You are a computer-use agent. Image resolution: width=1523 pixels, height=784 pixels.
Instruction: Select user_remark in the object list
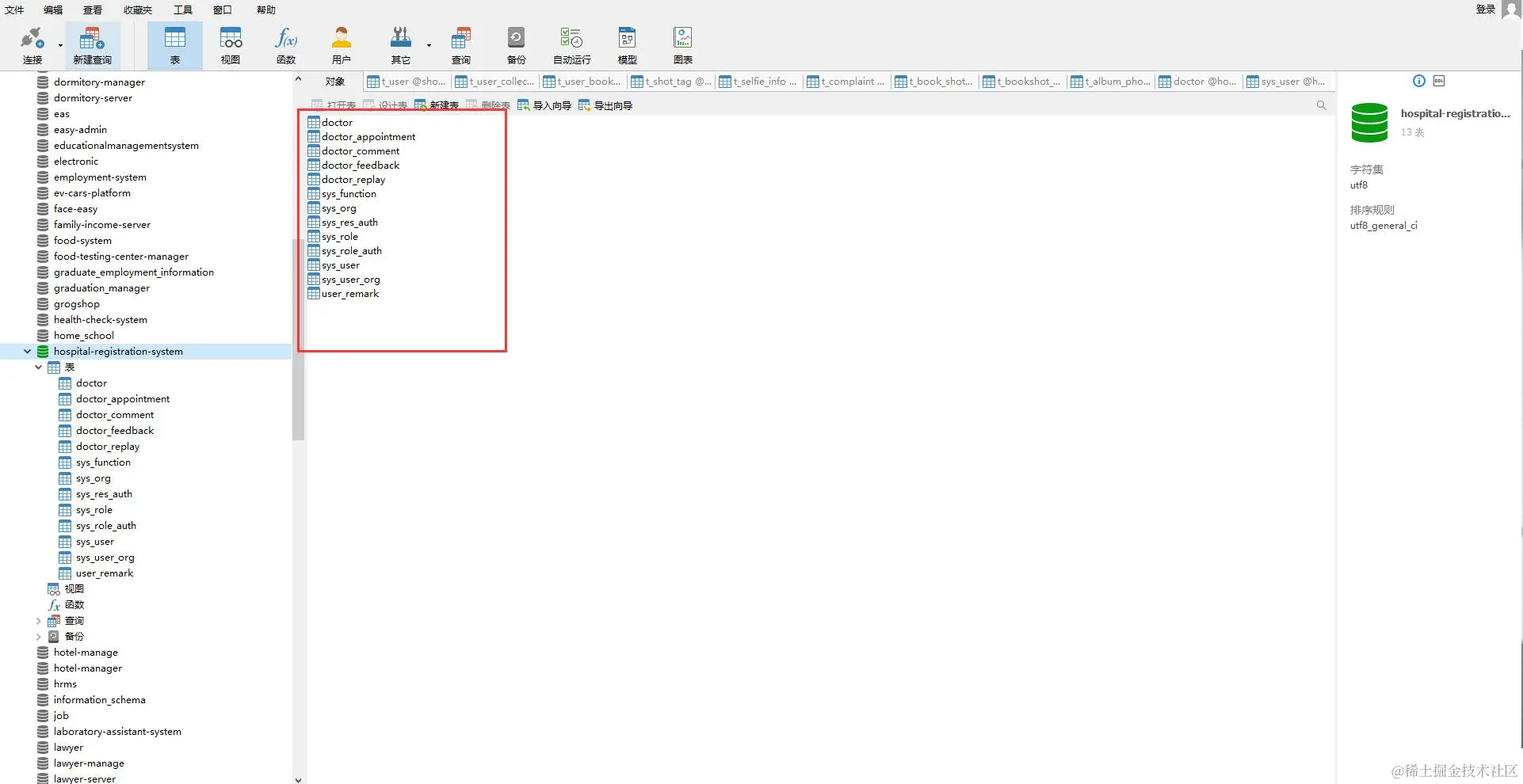pos(350,294)
